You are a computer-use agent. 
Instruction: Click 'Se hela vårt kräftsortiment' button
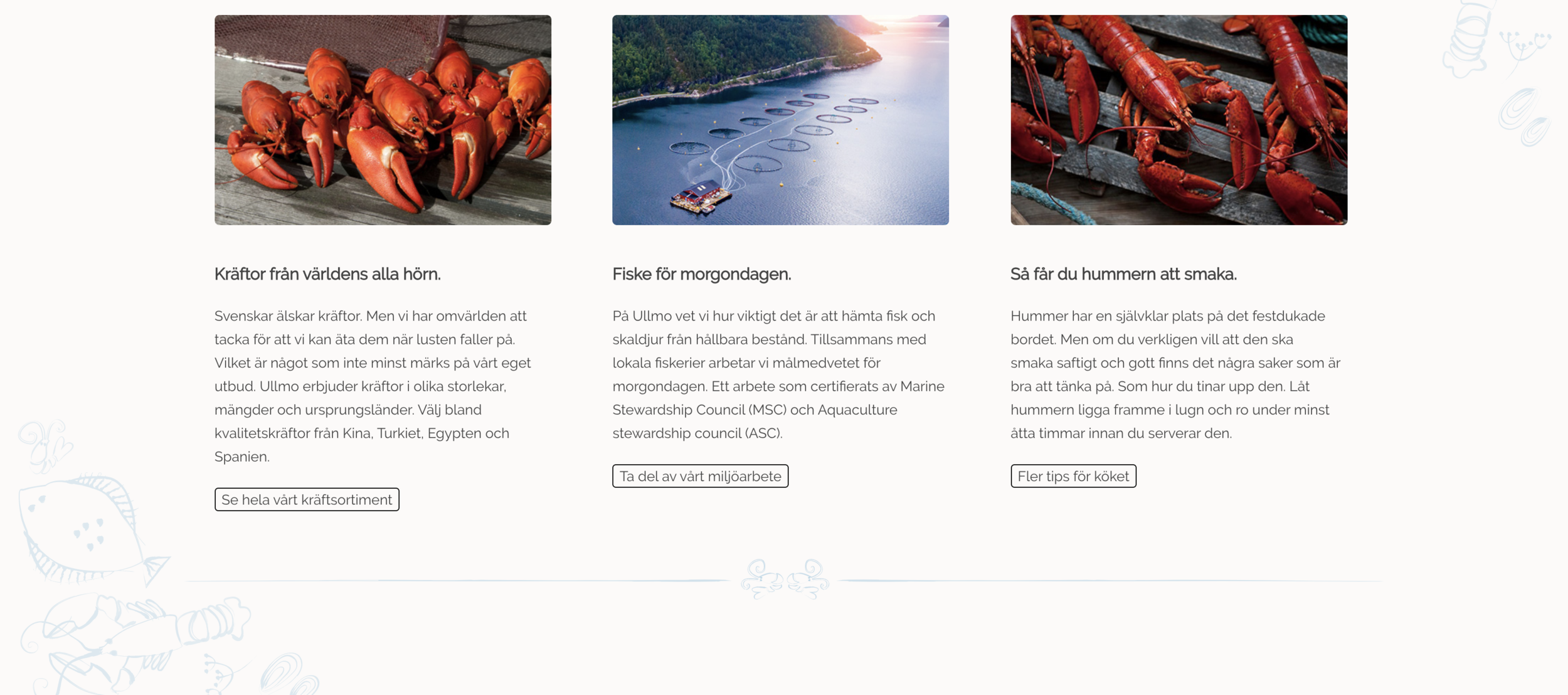pyautogui.click(x=307, y=499)
